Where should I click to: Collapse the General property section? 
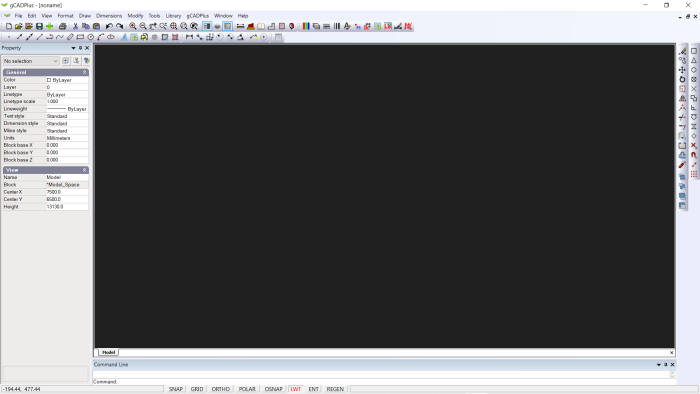coord(84,72)
